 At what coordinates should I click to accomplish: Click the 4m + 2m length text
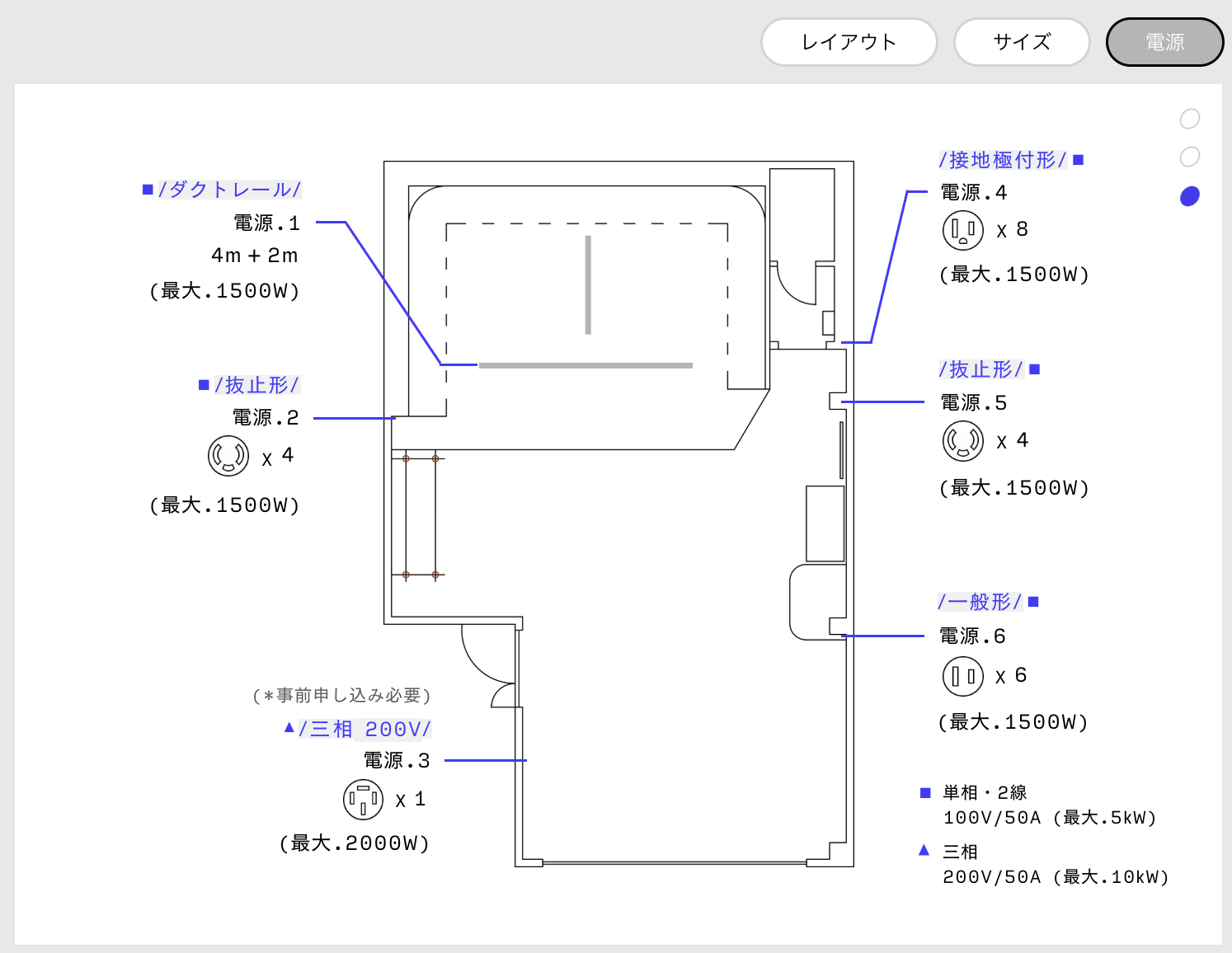[x=255, y=256]
